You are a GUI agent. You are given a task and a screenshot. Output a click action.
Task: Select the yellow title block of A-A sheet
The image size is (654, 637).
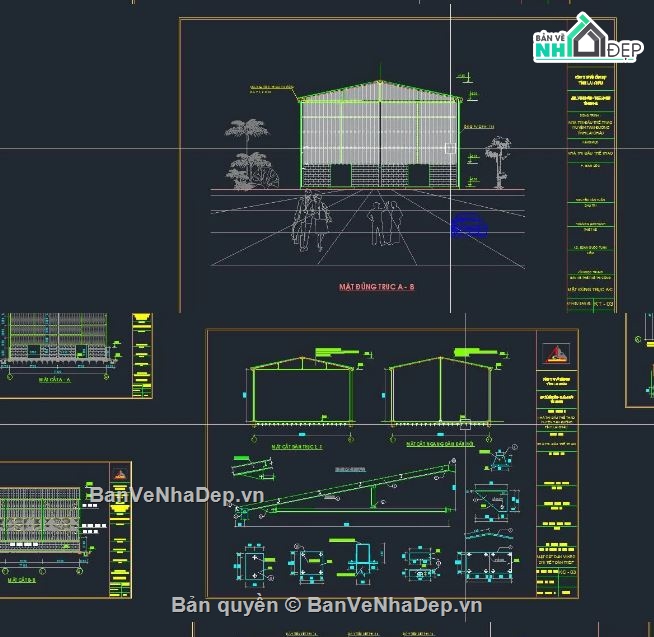(142, 353)
